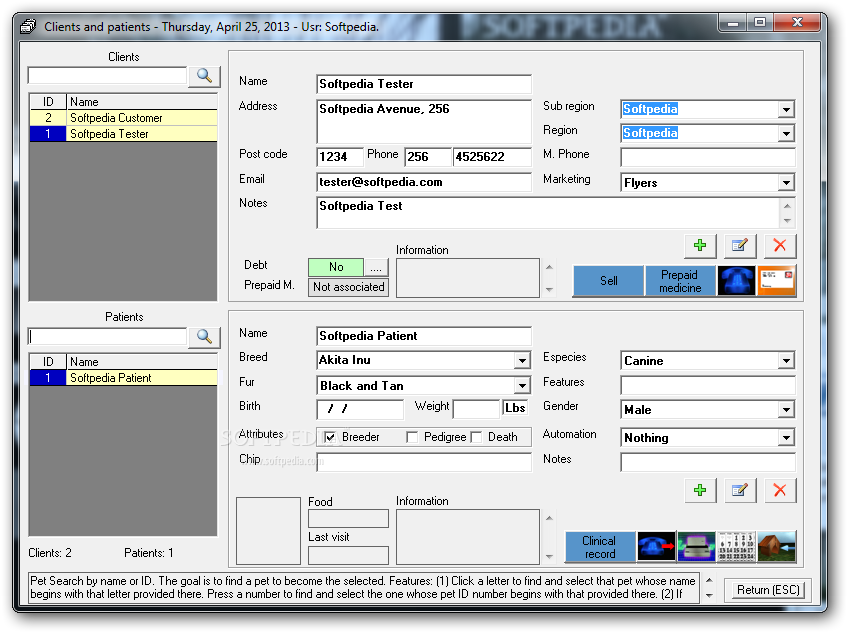This screenshot has width=848, height=633.
Task: Click the Not associated prepaid button
Action: tap(349, 287)
